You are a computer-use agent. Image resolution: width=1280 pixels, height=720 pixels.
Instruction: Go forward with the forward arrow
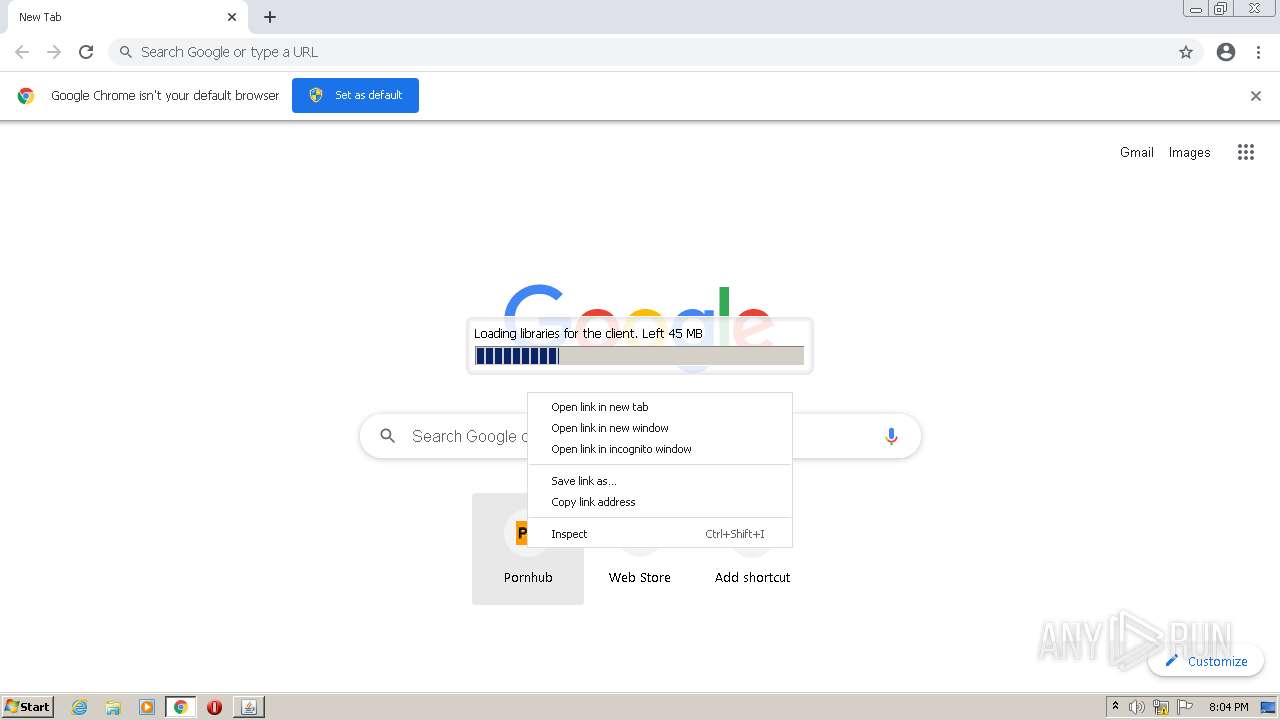[x=54, y=52]
